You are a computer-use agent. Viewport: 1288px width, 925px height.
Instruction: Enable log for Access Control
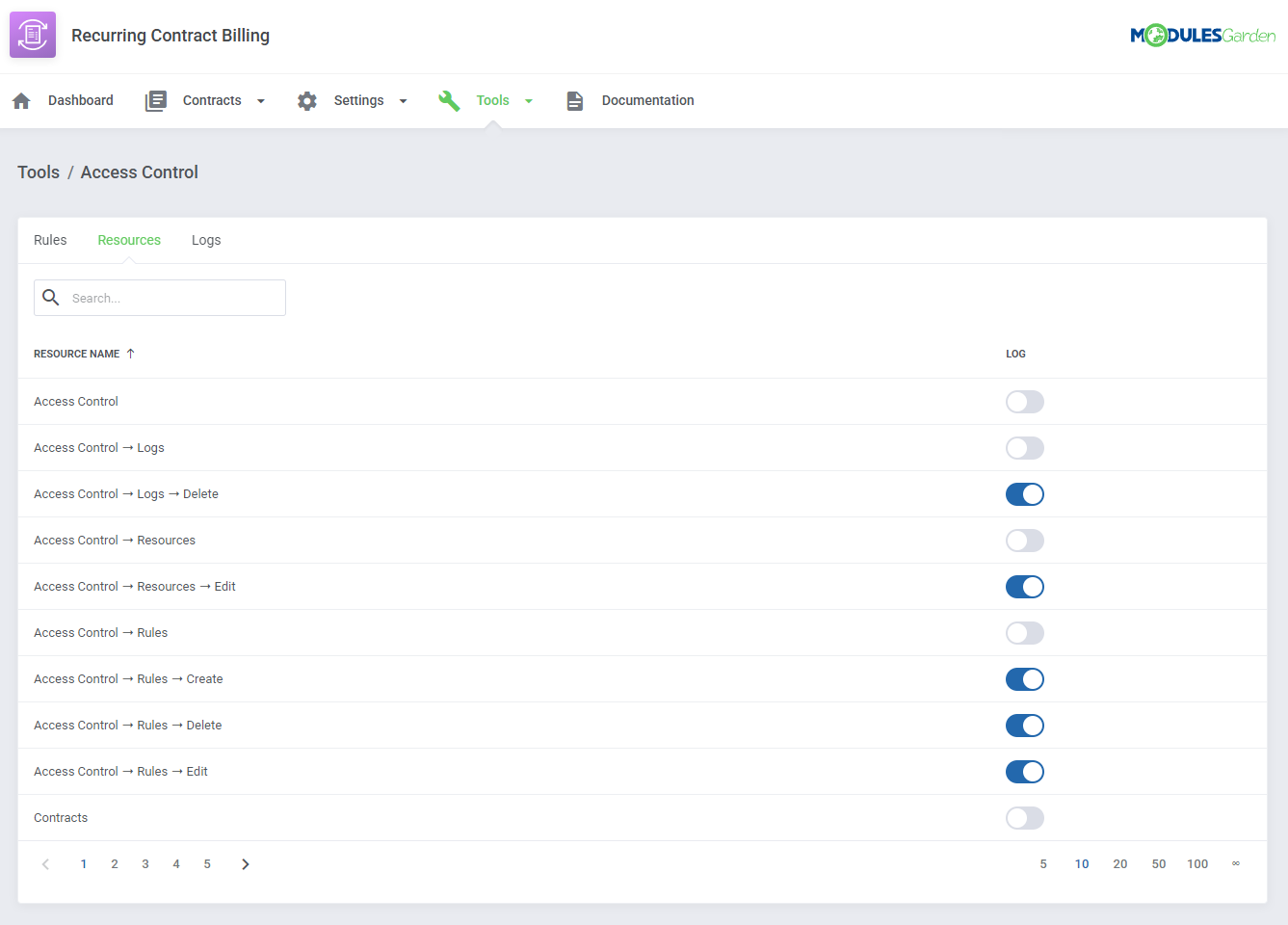coord(1025,402)
